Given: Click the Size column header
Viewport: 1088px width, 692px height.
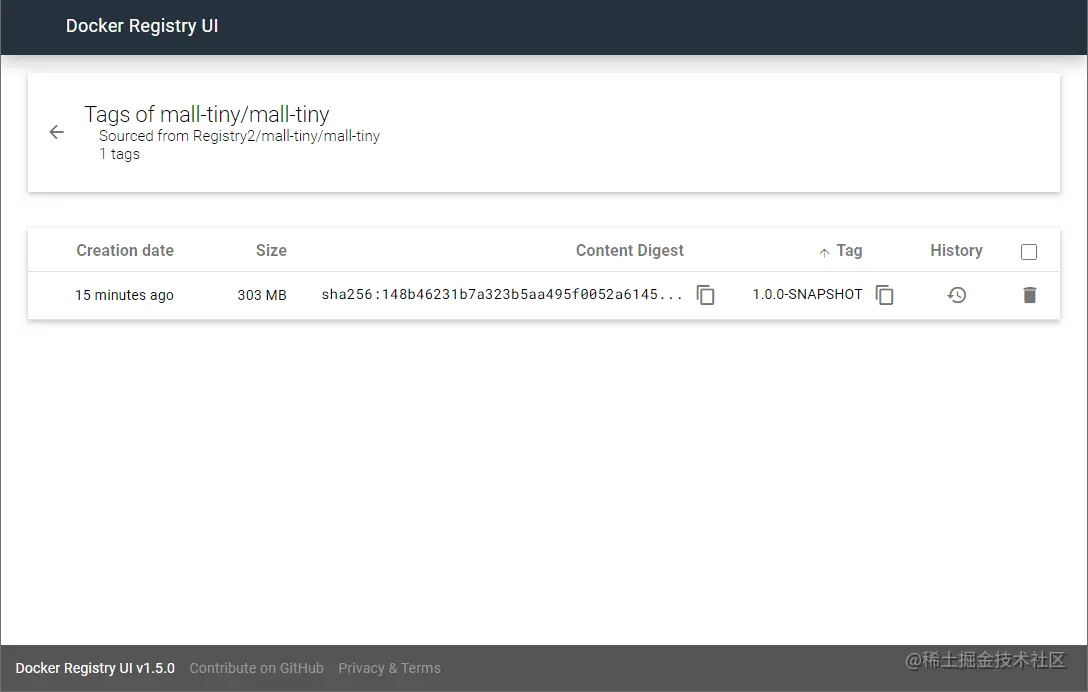Looking at the screenshot, I should pyautogui.click(x=271, y=251).
